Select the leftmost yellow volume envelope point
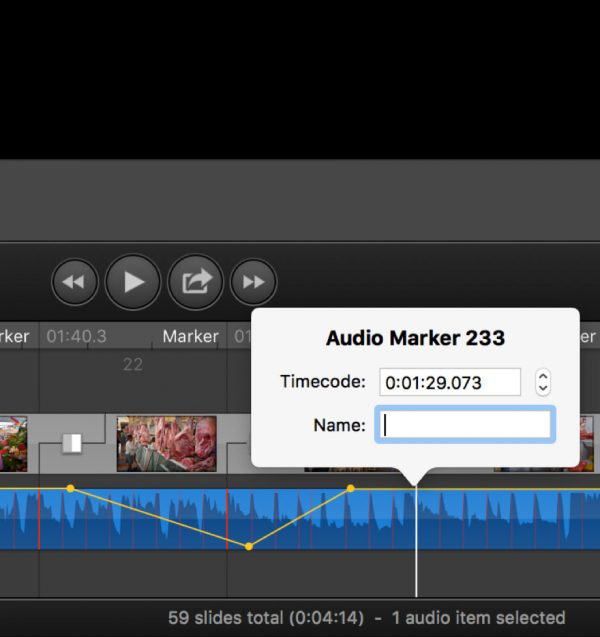Viewport: 600px width, 637px height. 70,488
